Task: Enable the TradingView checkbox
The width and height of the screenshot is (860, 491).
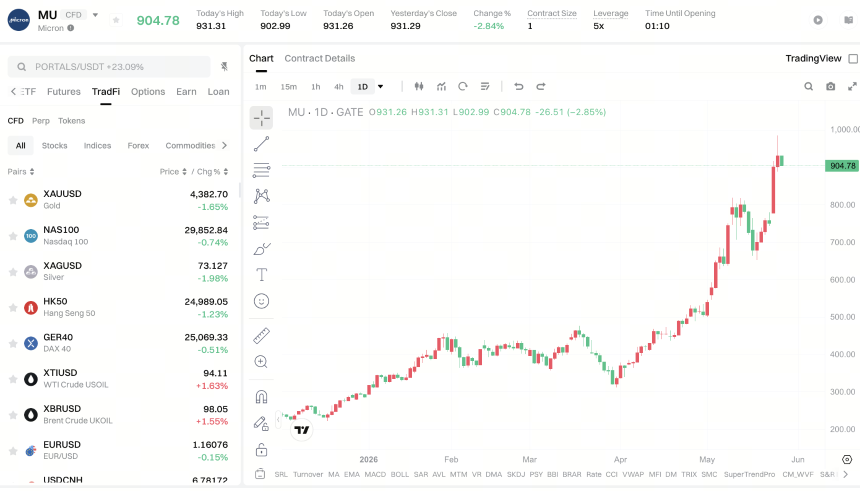Action: tap(853, 59)
